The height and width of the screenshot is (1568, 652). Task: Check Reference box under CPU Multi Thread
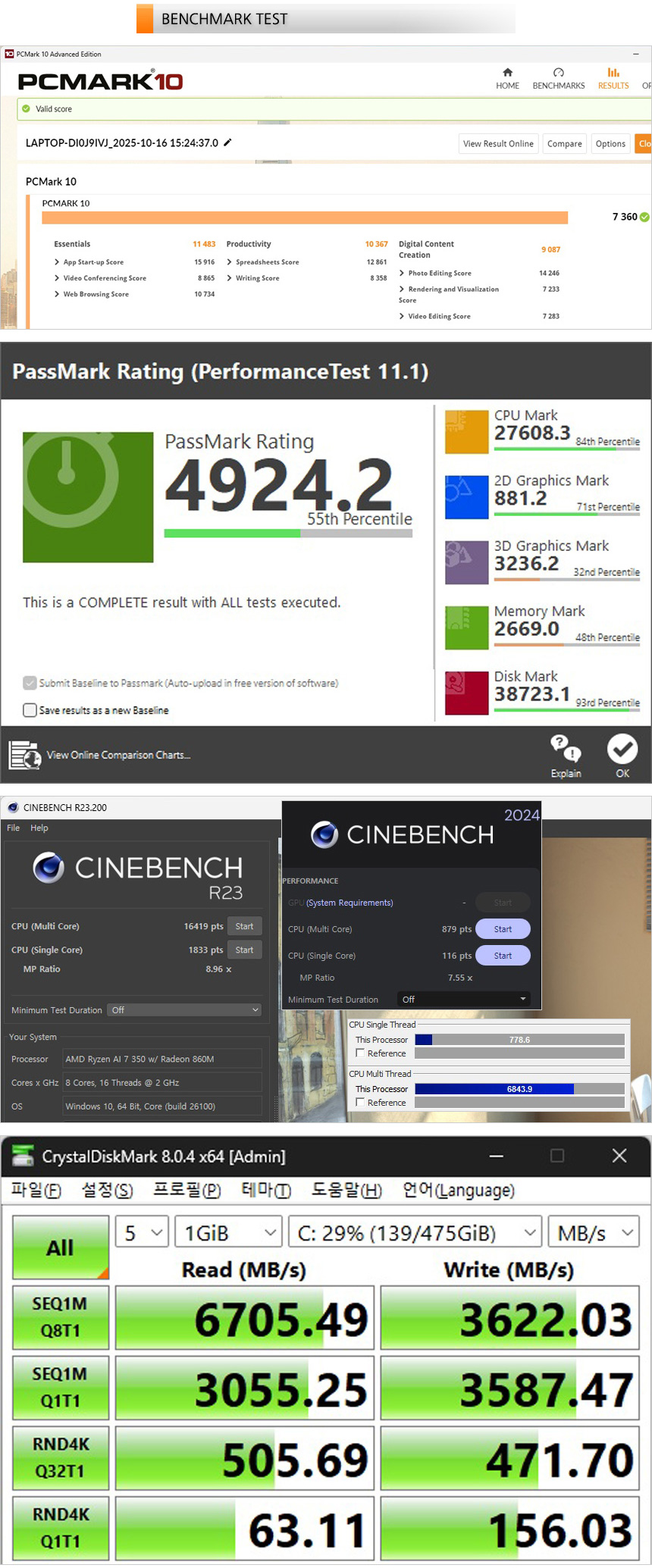pyautogui.click(x=360, y=1103)
